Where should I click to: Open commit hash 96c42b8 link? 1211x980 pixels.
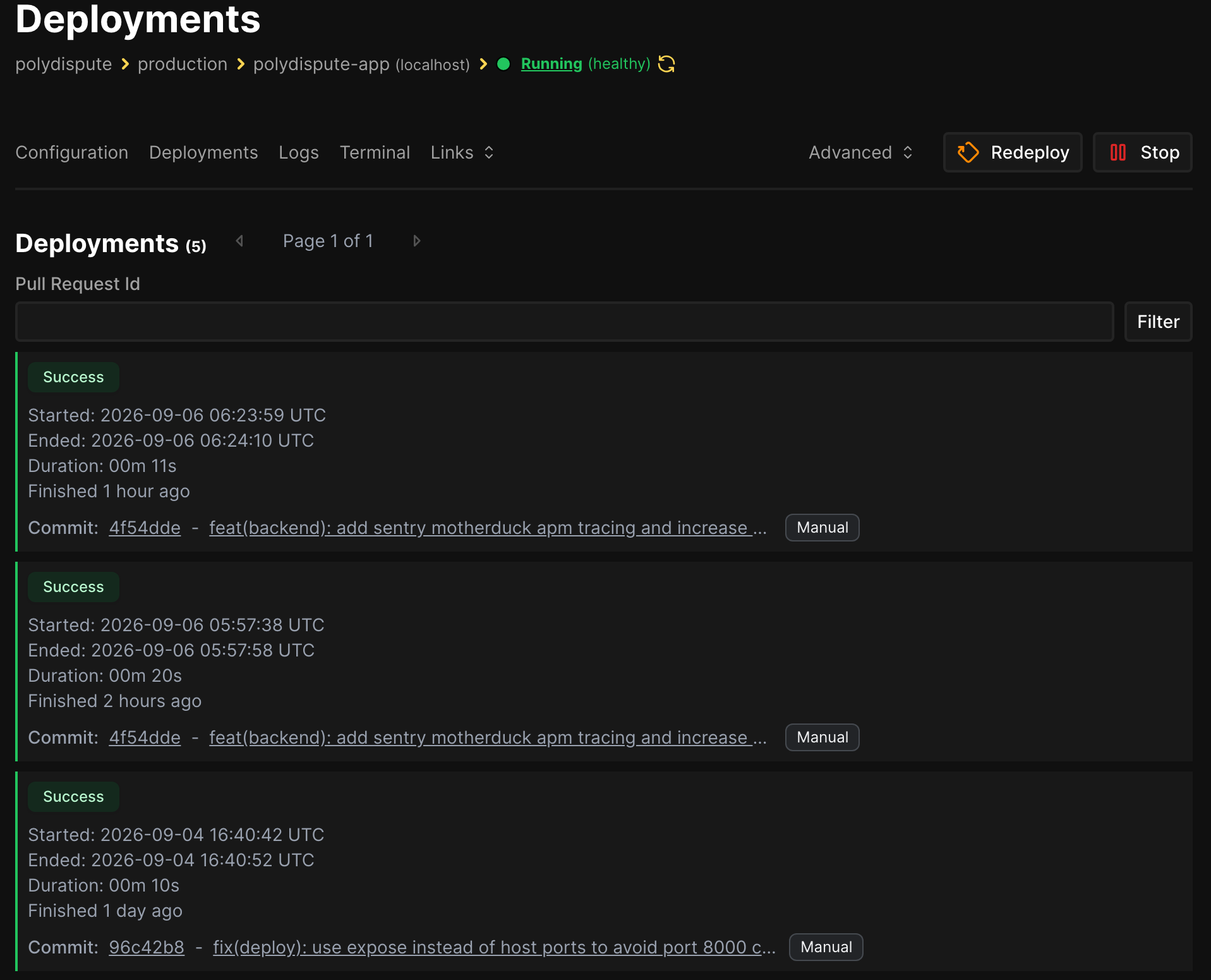(x=147, y=947)
